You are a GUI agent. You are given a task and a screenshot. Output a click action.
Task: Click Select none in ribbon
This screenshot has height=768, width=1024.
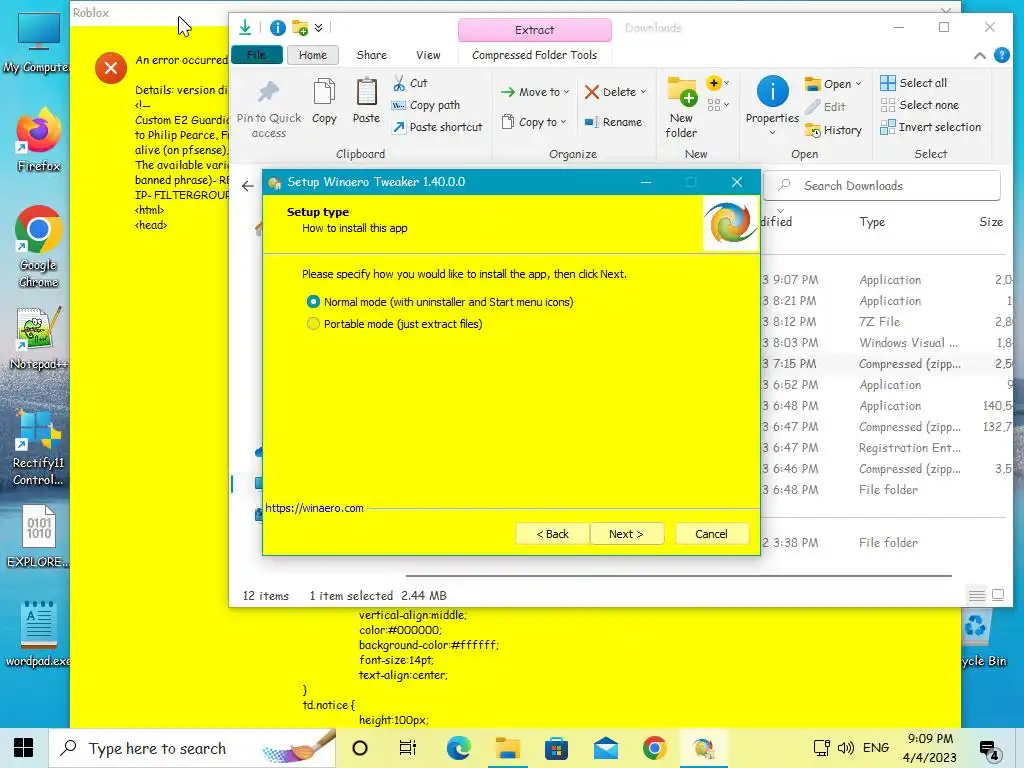point(920,105)
